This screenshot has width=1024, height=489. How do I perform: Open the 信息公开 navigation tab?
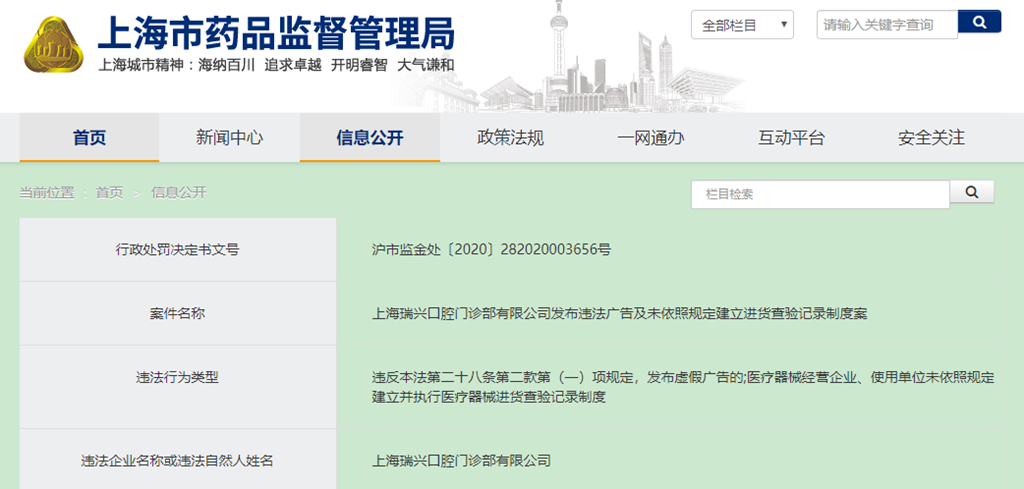(x=370, y=138)
